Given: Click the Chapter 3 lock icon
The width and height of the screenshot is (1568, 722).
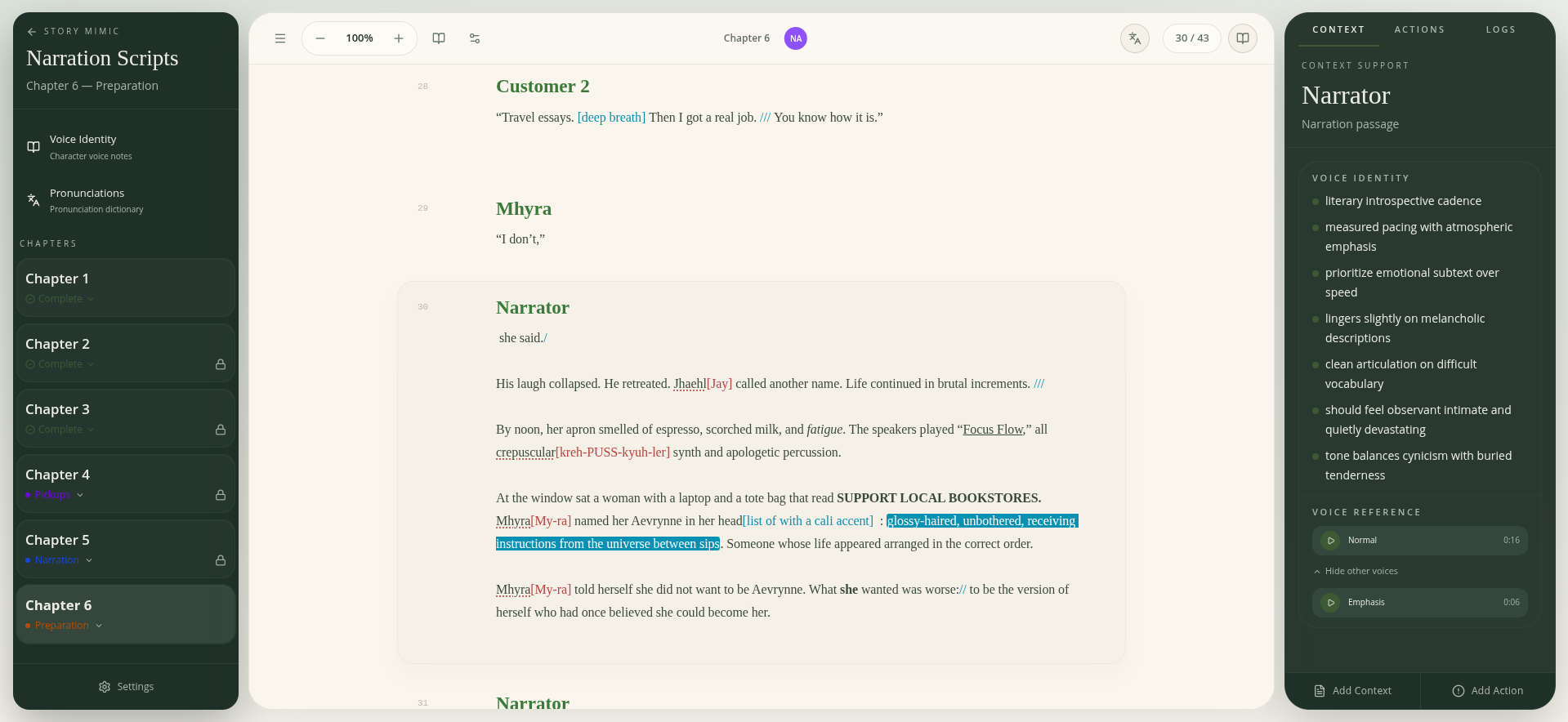Looking at the screenshot, I should click(x=221, y=430).
